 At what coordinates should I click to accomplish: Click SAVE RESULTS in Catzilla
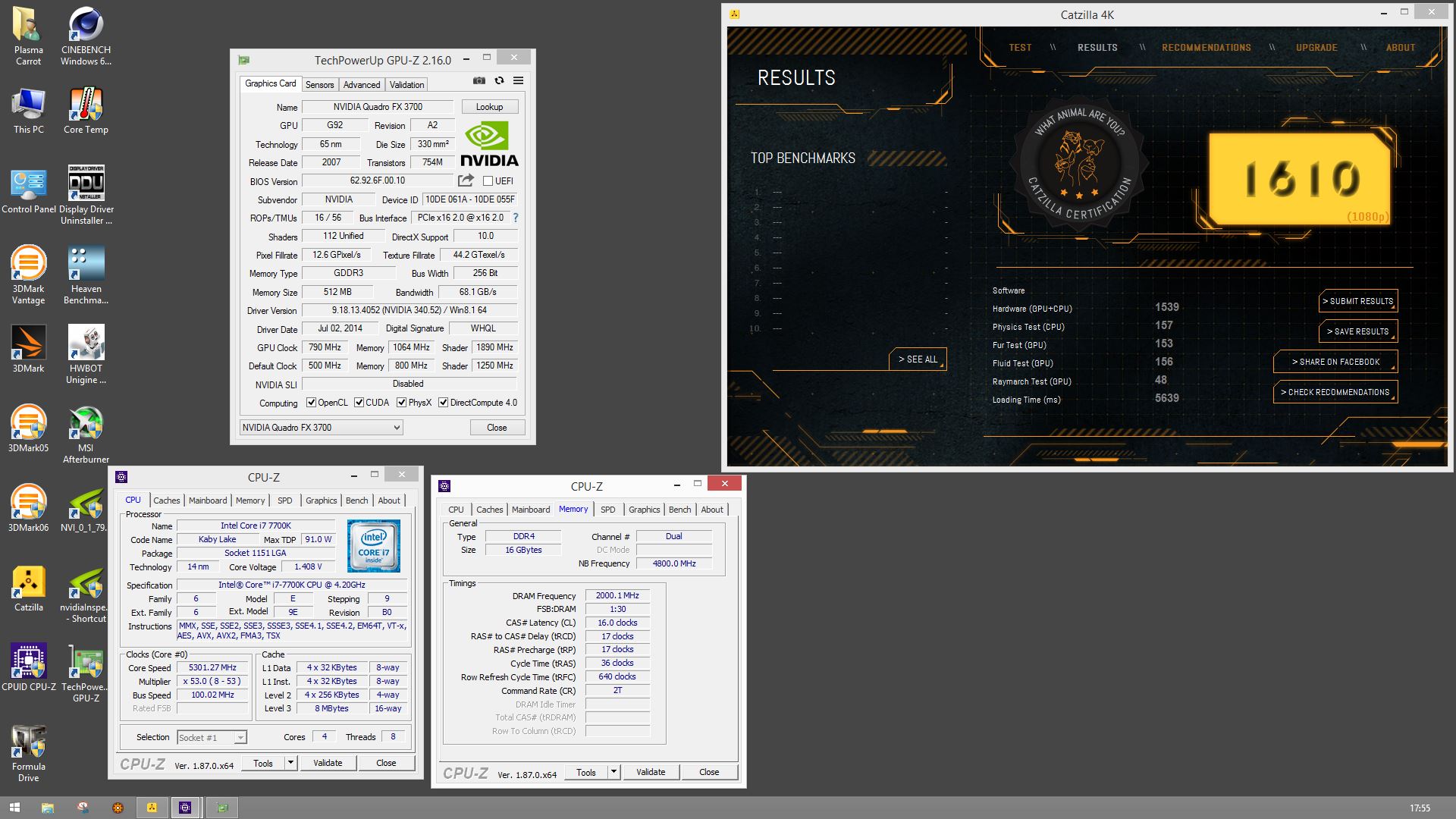point(1358,331)
